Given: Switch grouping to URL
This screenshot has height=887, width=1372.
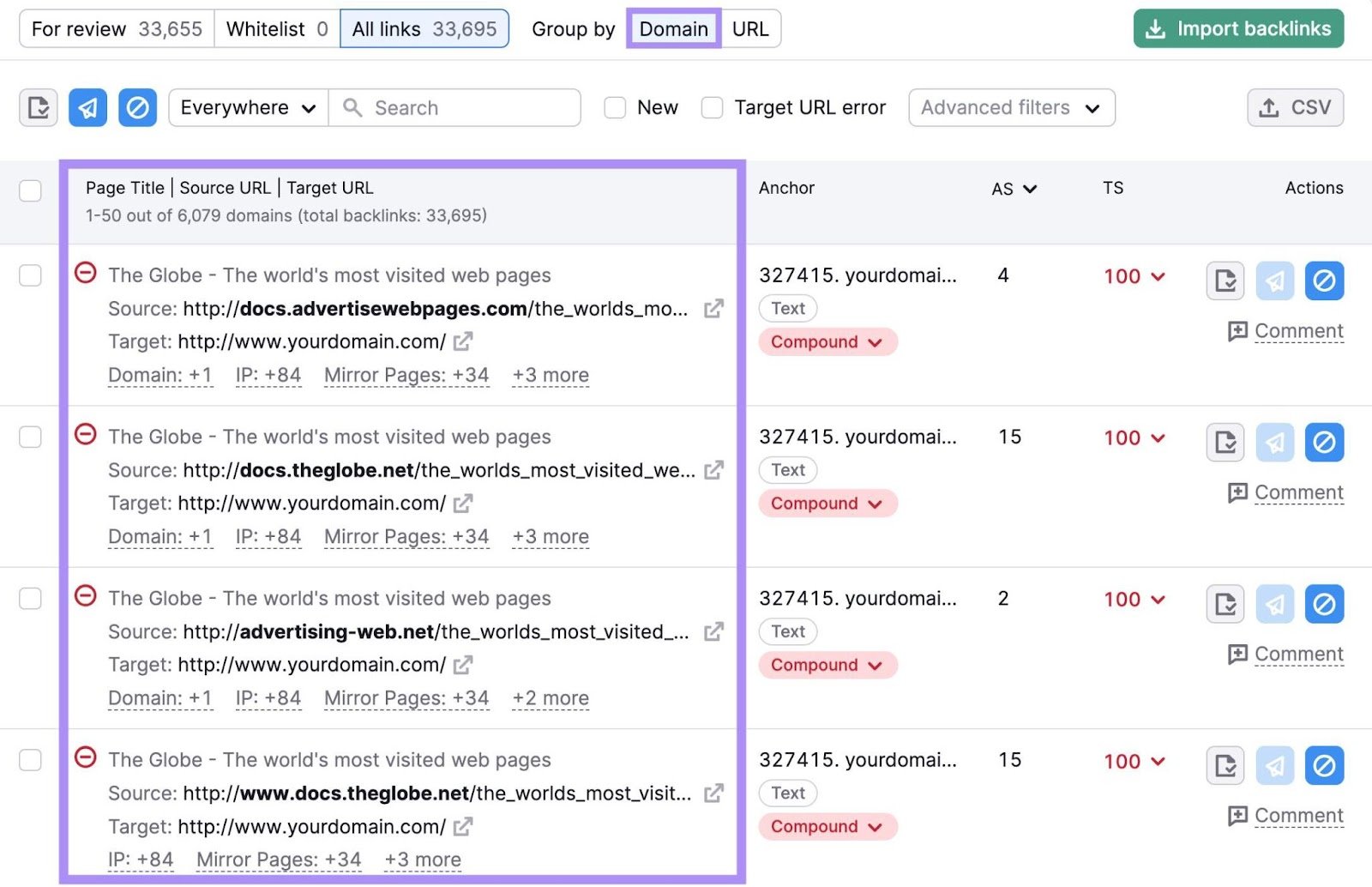Looking at the screenshot, I should pos(750,28).
